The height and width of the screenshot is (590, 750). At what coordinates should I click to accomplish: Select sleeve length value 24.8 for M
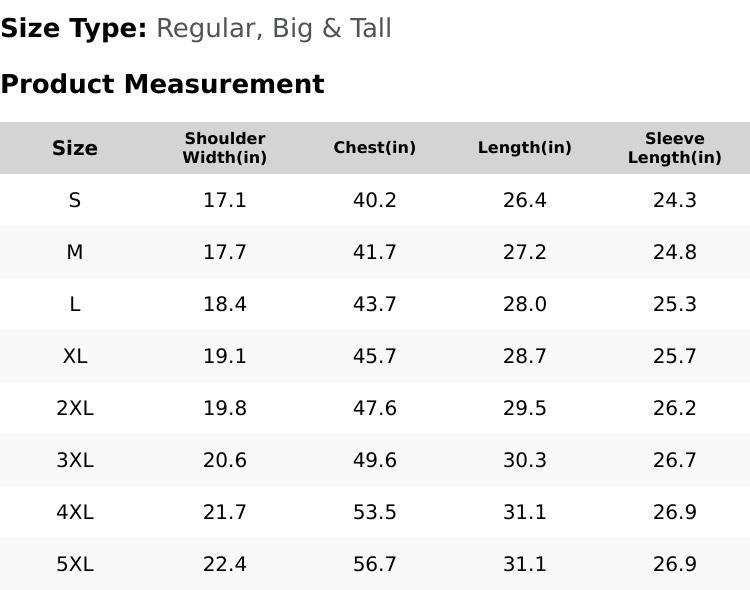(x=675, y=252)
